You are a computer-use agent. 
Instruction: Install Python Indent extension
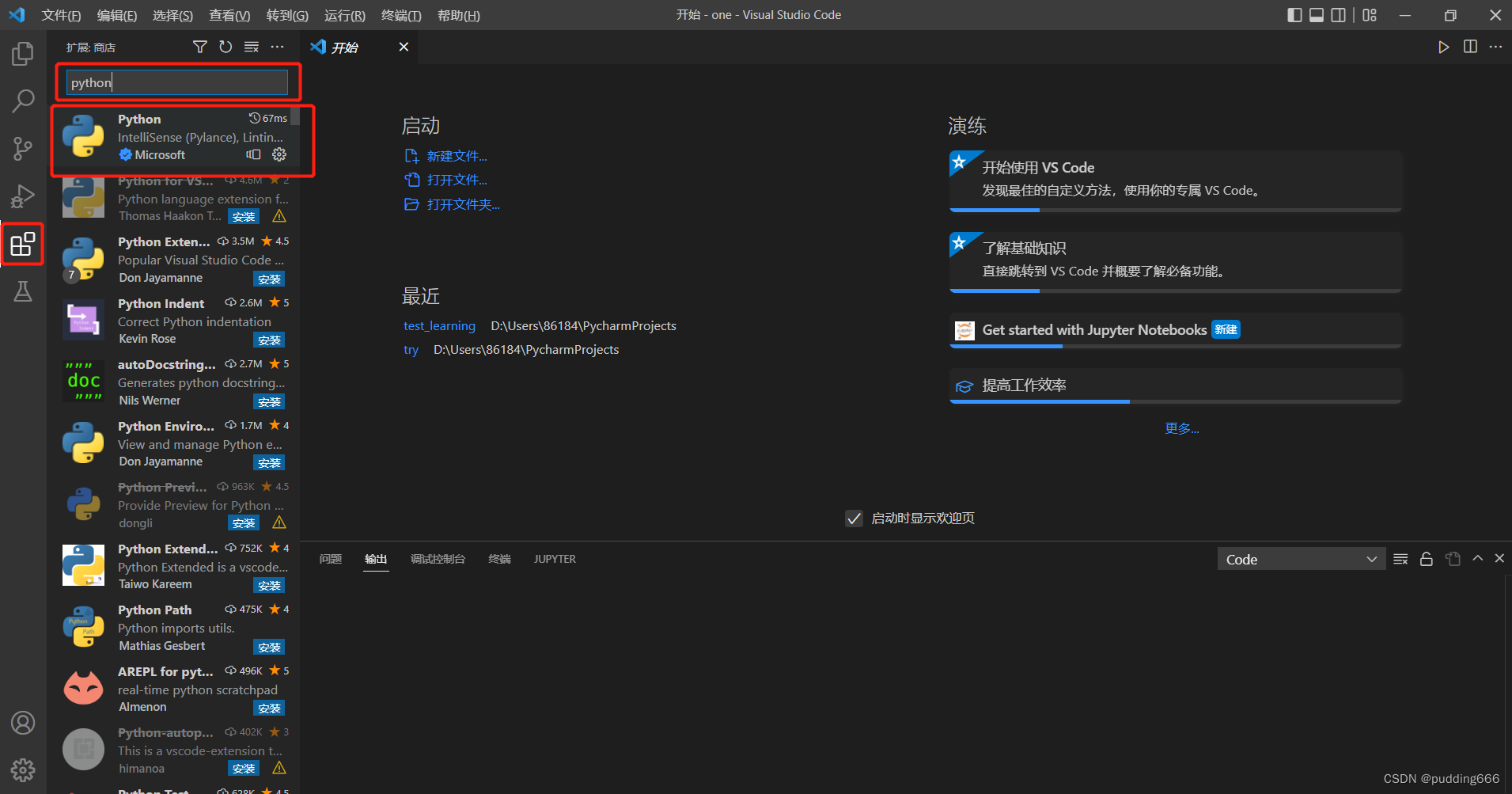269,340
